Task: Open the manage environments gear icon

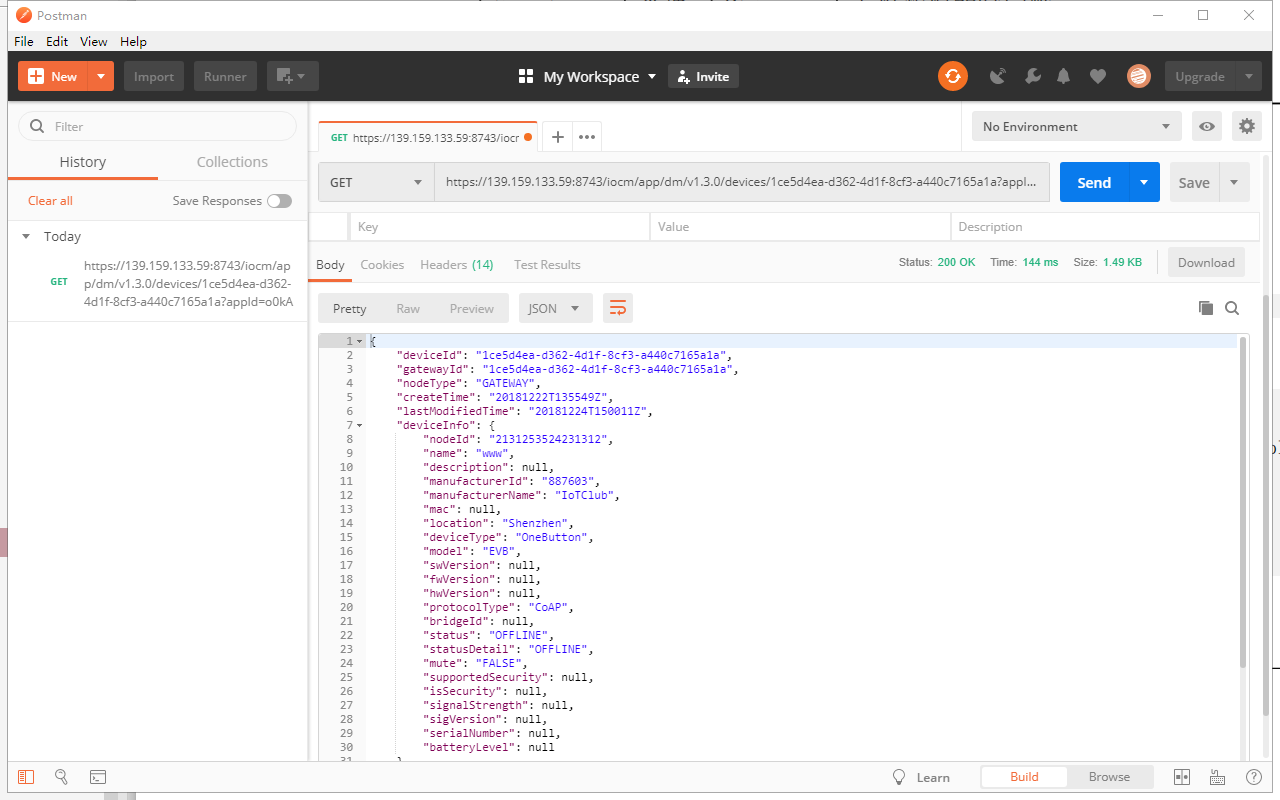Action: (1246, 126)
